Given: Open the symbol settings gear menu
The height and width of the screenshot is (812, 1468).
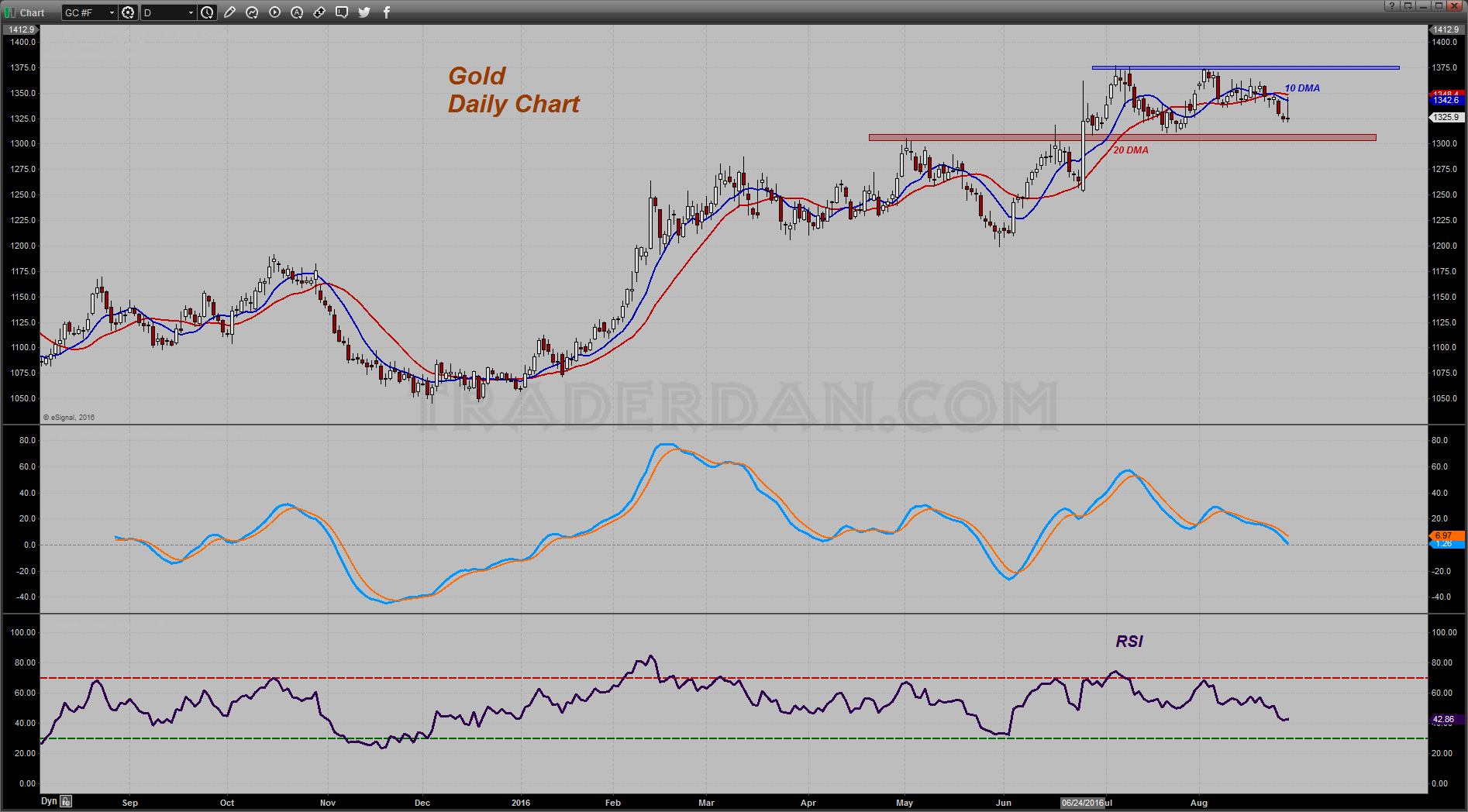Looking at the screenshot, I should tap(128, 12).
